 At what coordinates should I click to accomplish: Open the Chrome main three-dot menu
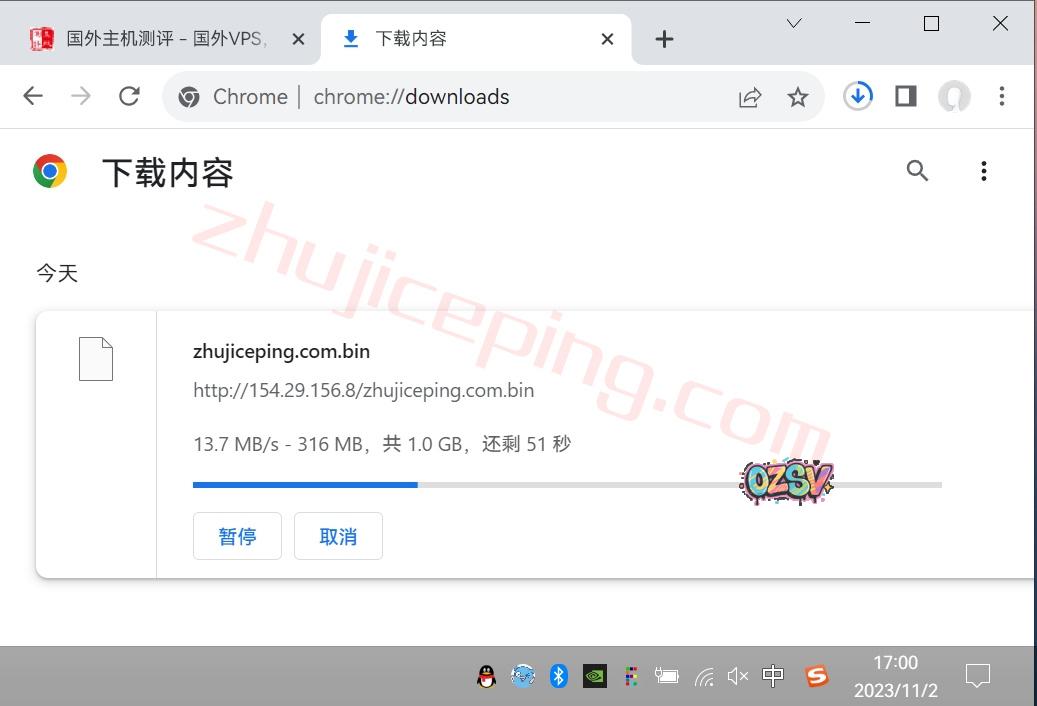(1002, 96)
